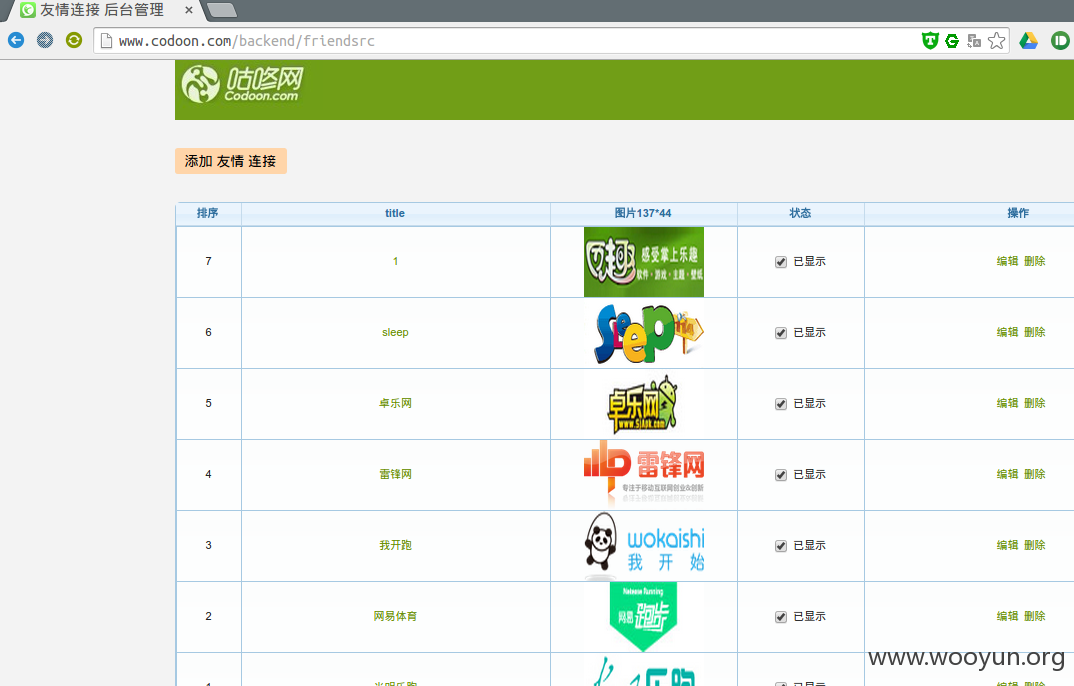
Task: Open the sleep title link
Action: [x=395, y=332]
